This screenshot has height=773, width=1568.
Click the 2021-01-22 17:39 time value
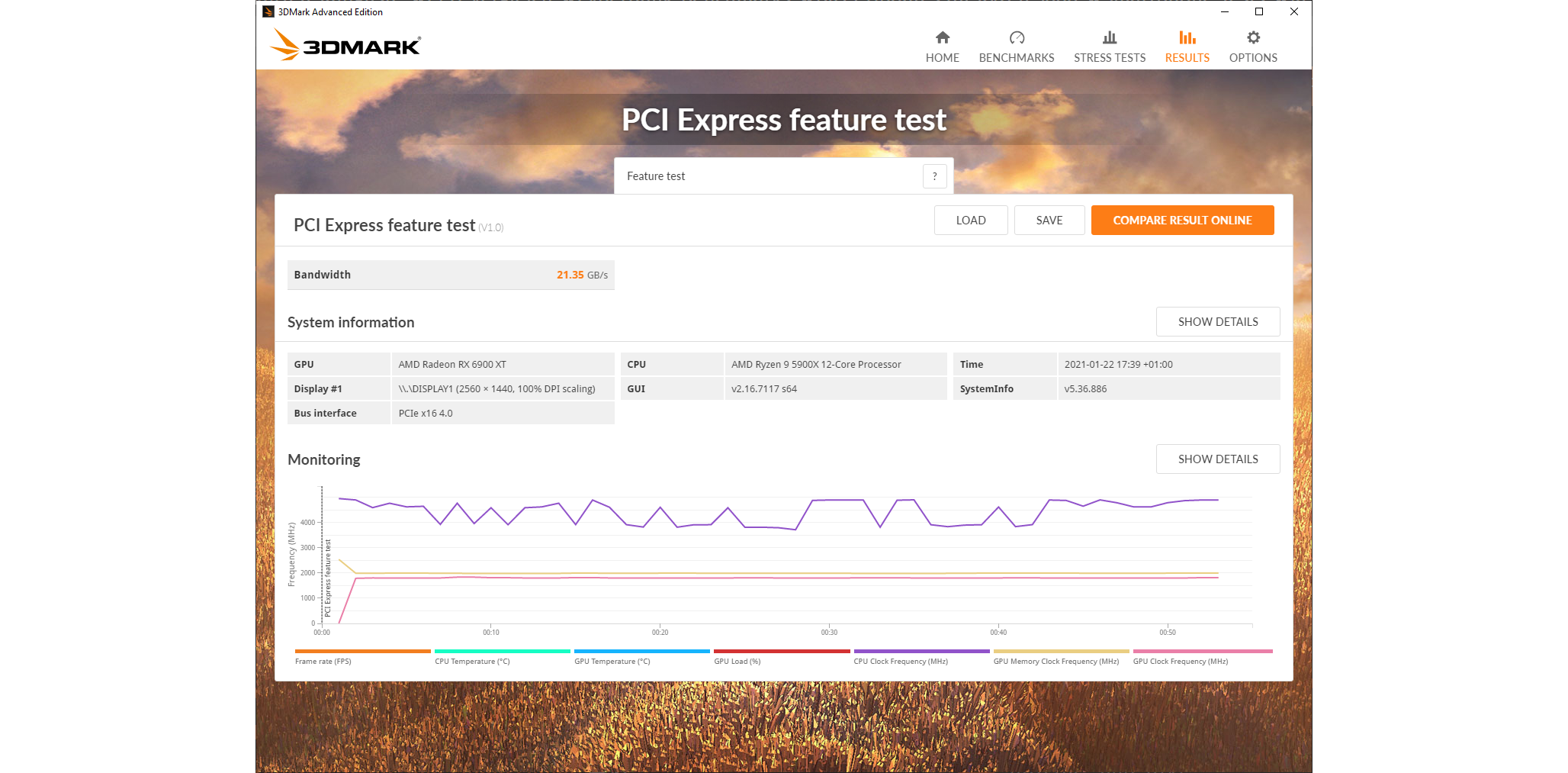(1168, 365)
